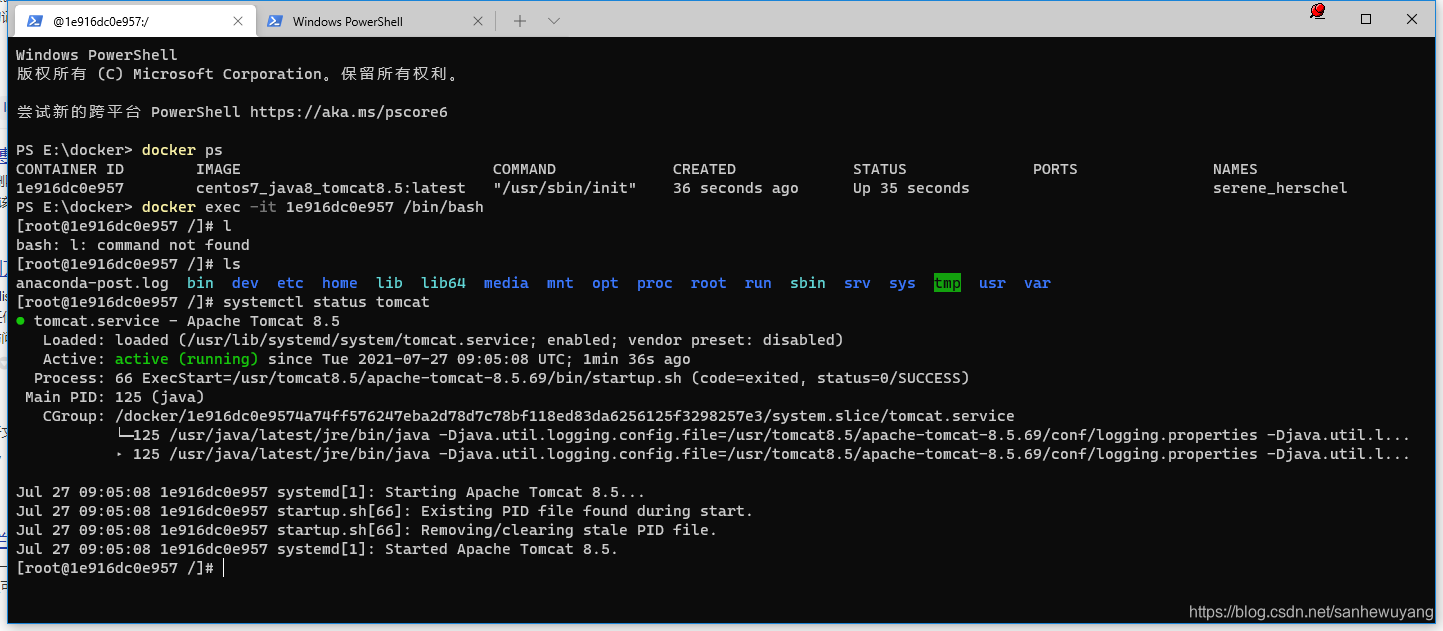This screenshot has height=631, width=1443.
Task: Close the terminal window
Action: 1412,19
